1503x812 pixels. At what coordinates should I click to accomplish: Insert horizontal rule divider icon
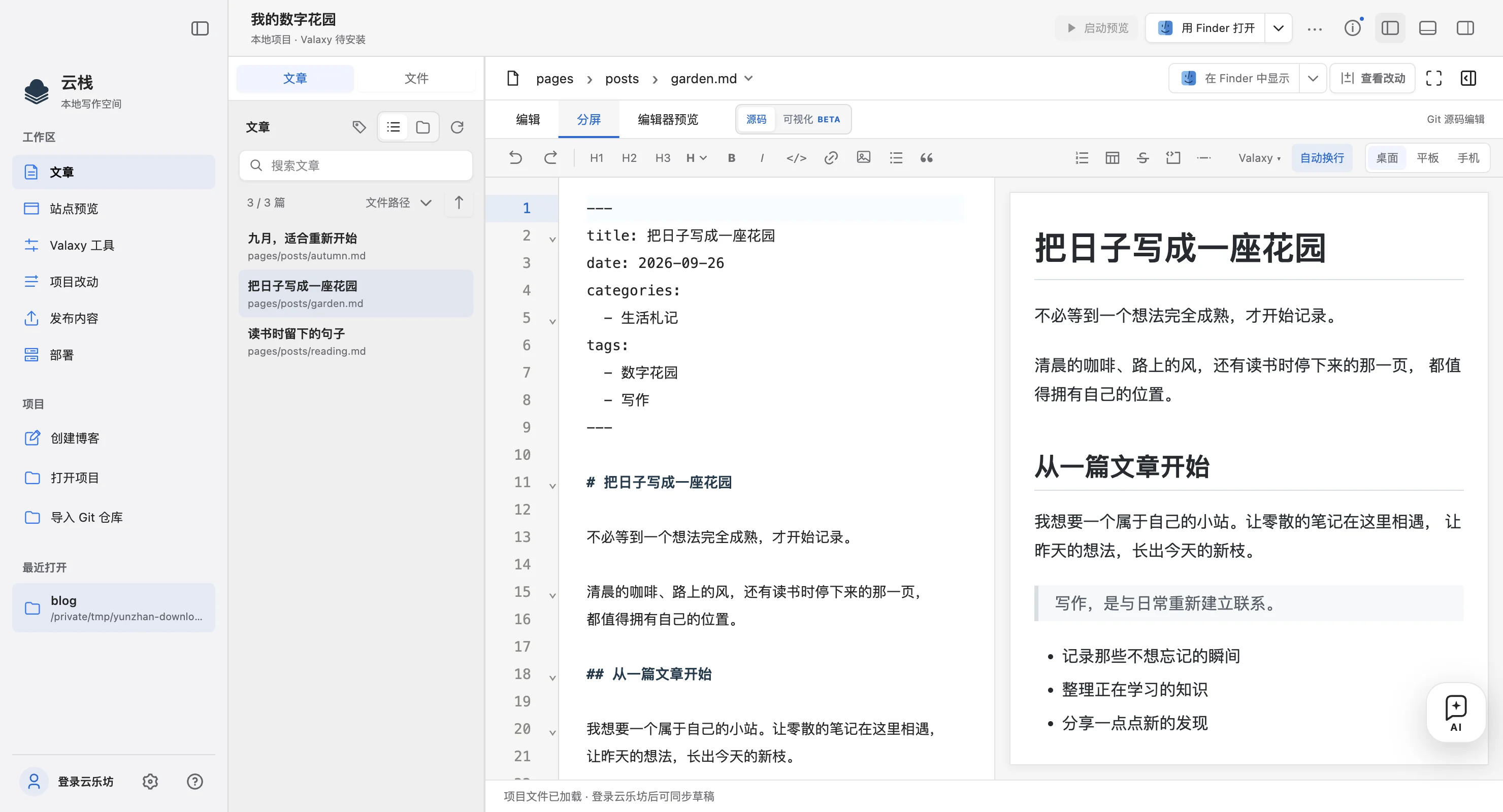click(1204, 157)
